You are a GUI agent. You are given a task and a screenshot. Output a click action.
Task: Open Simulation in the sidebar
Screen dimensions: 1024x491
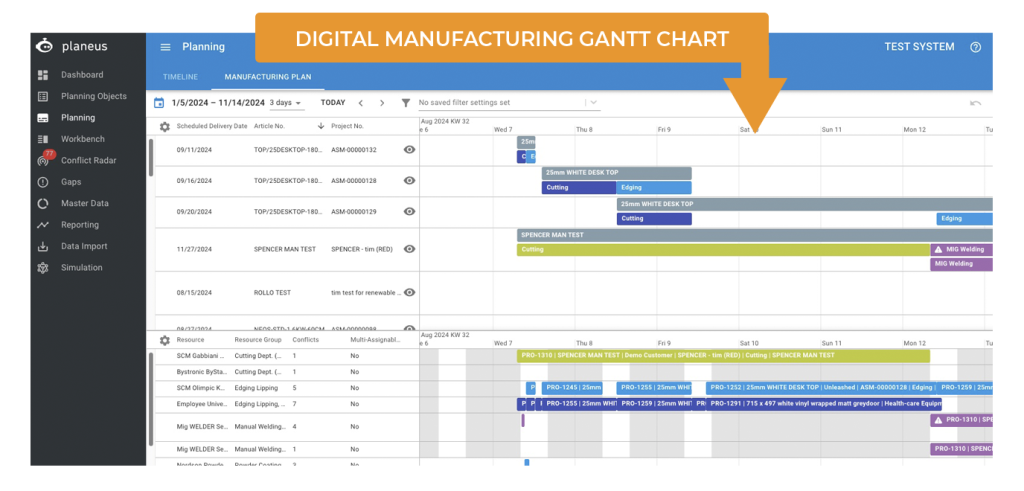82,268
